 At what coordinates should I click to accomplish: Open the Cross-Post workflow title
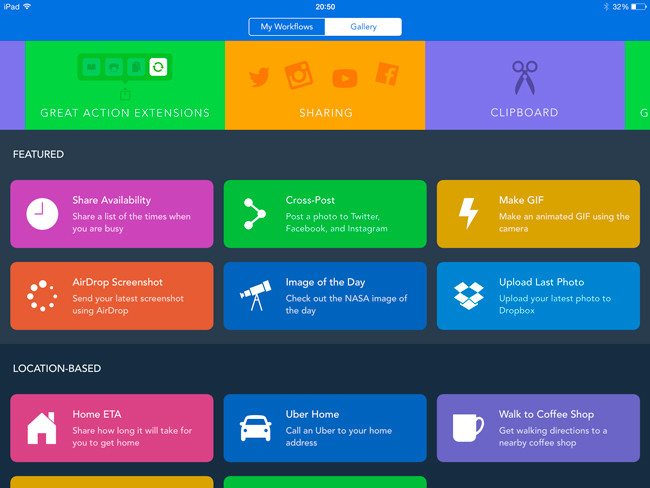point(310,200)
